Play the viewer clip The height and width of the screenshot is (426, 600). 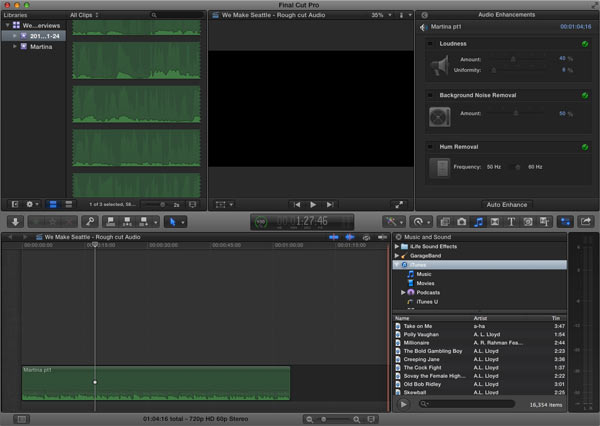pyautogui.click(x=313, y=204)
